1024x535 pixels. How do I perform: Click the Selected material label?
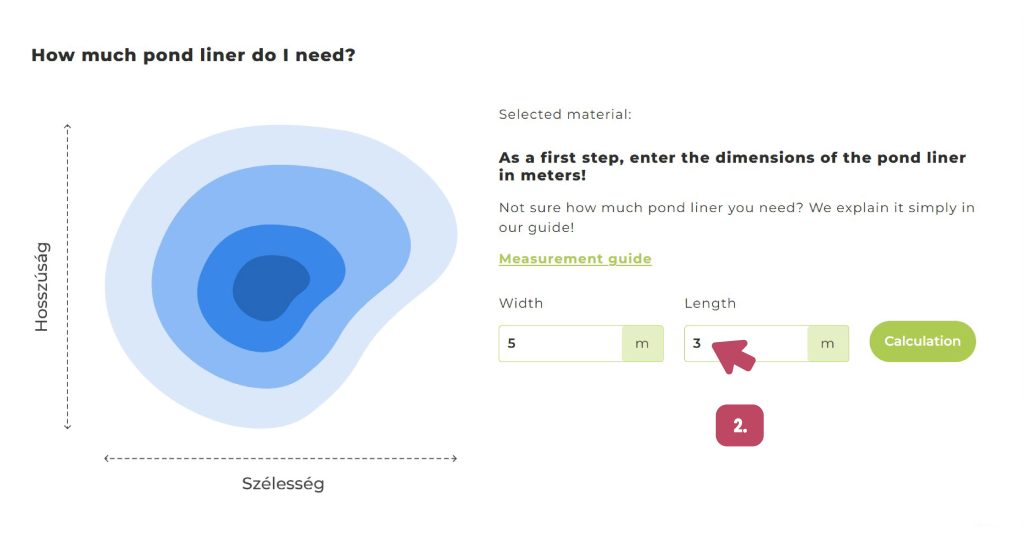click(x=565, y=115)
